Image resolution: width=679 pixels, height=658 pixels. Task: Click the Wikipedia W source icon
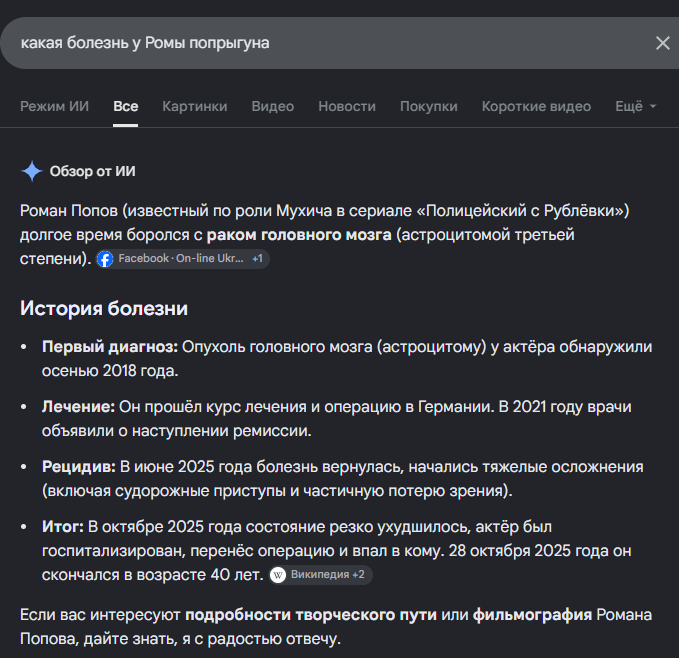coord(278,575)
